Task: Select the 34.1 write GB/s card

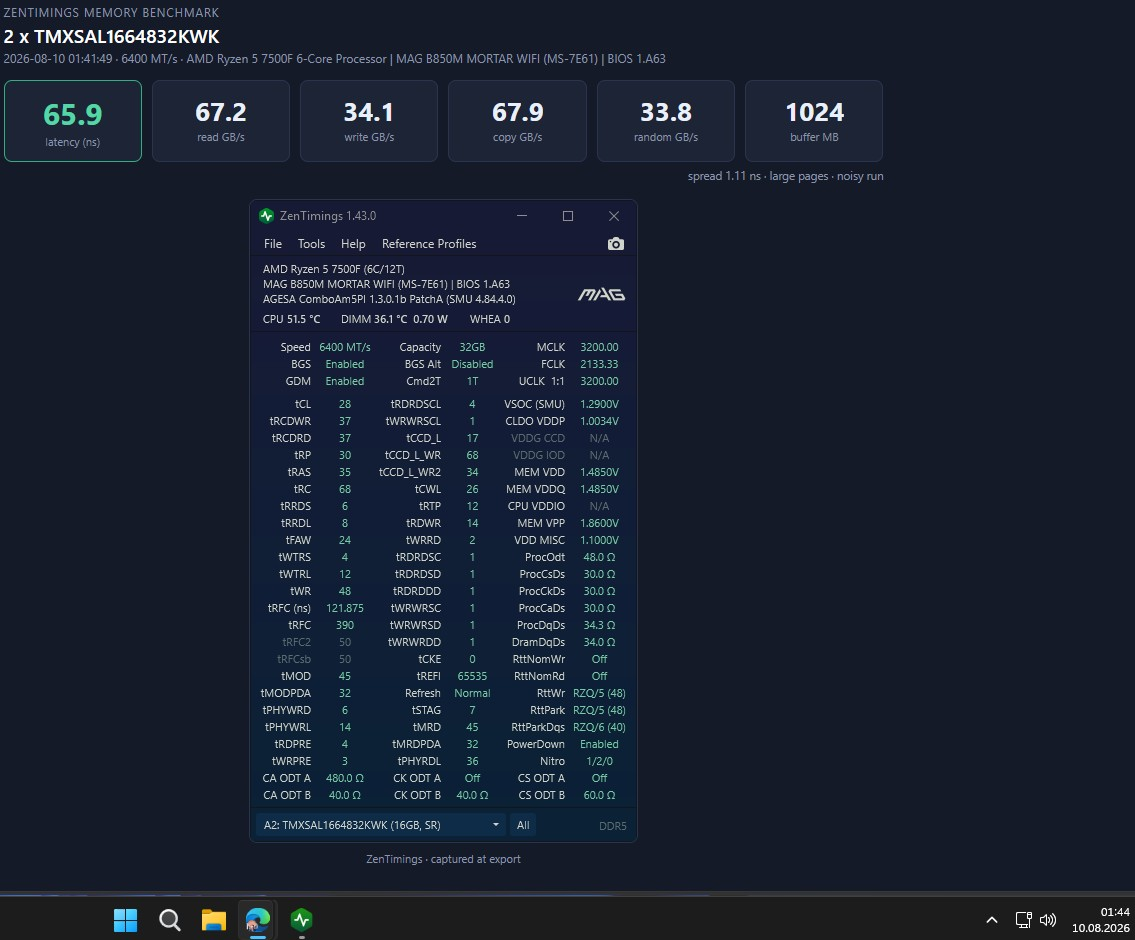Action: 368,121
